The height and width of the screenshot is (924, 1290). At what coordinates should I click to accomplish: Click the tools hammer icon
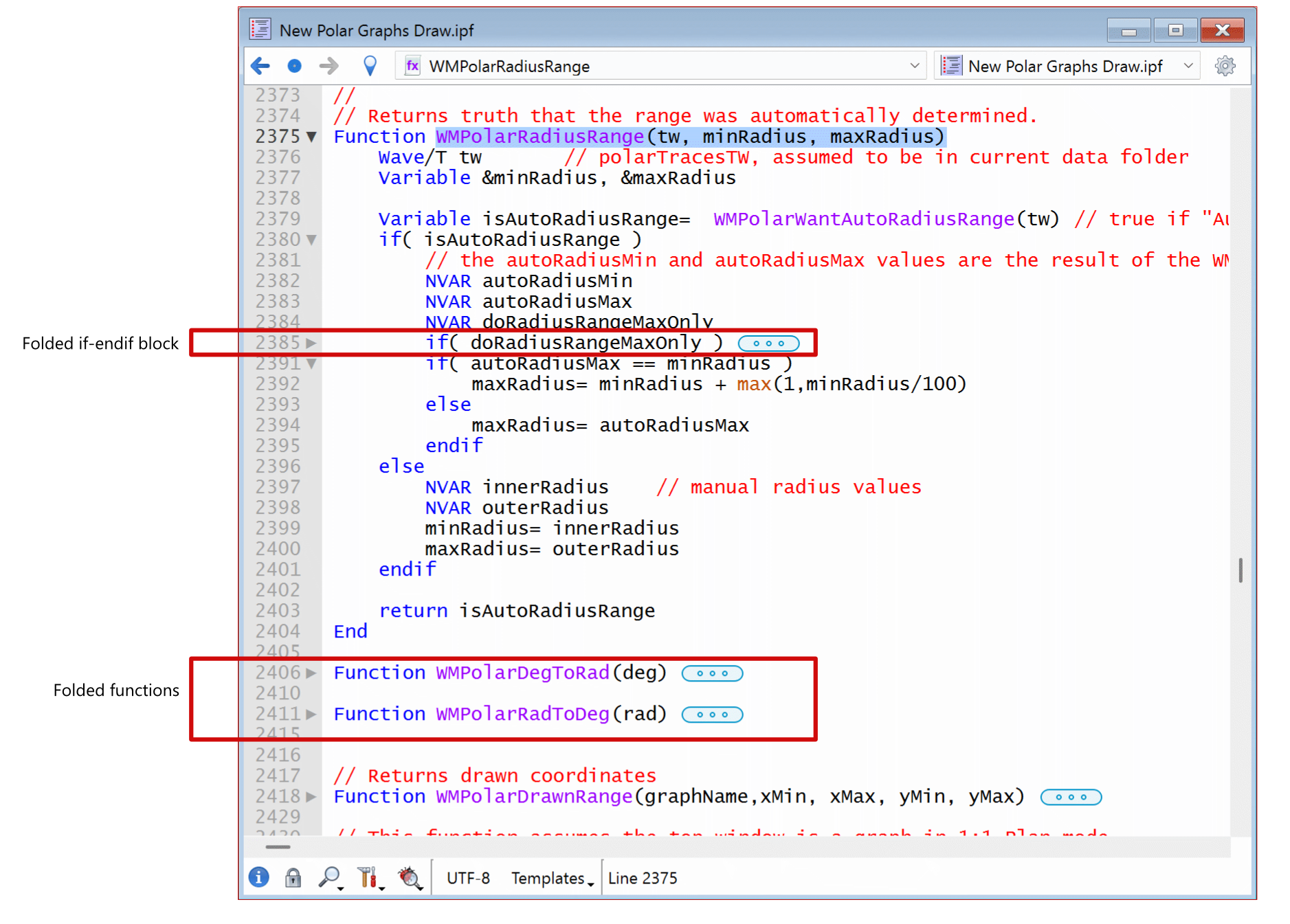pos(368,878)
